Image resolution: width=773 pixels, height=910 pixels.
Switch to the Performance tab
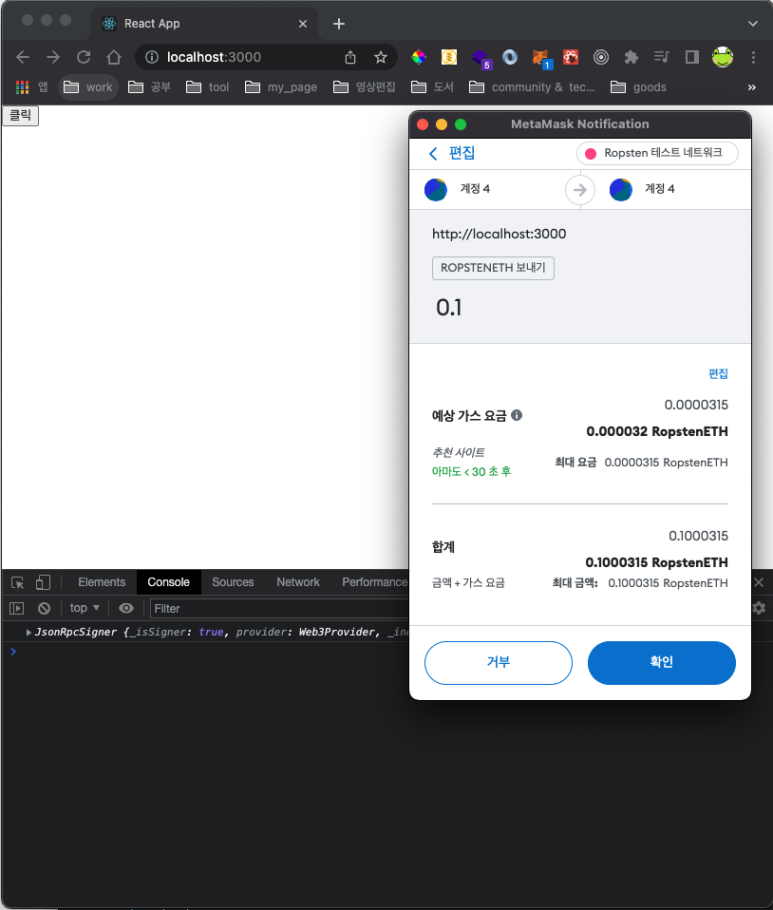374,582
